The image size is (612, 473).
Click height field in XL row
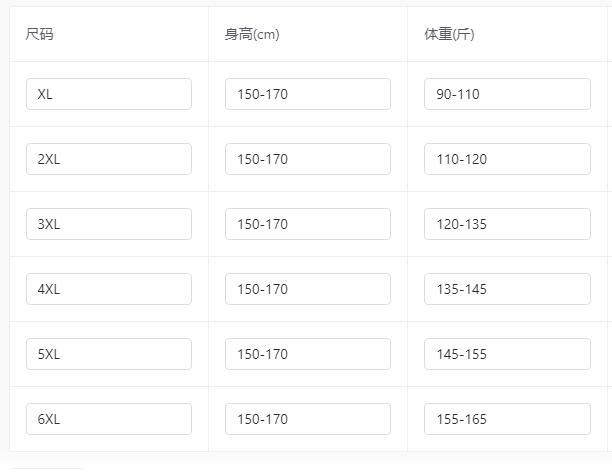click(x=308, y=94)
